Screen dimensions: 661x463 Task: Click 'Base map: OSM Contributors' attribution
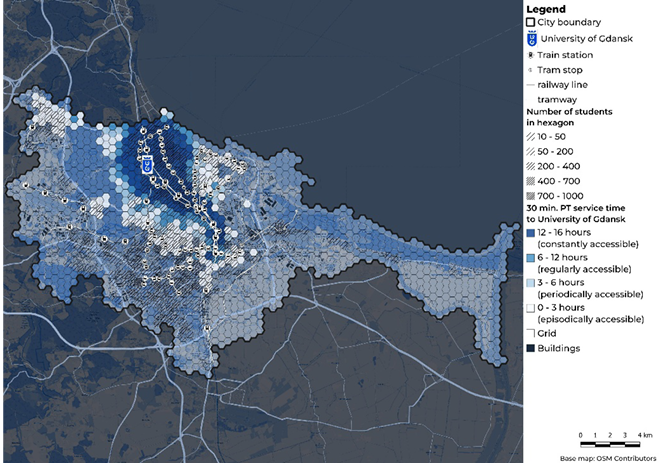(x=608, y=458)
